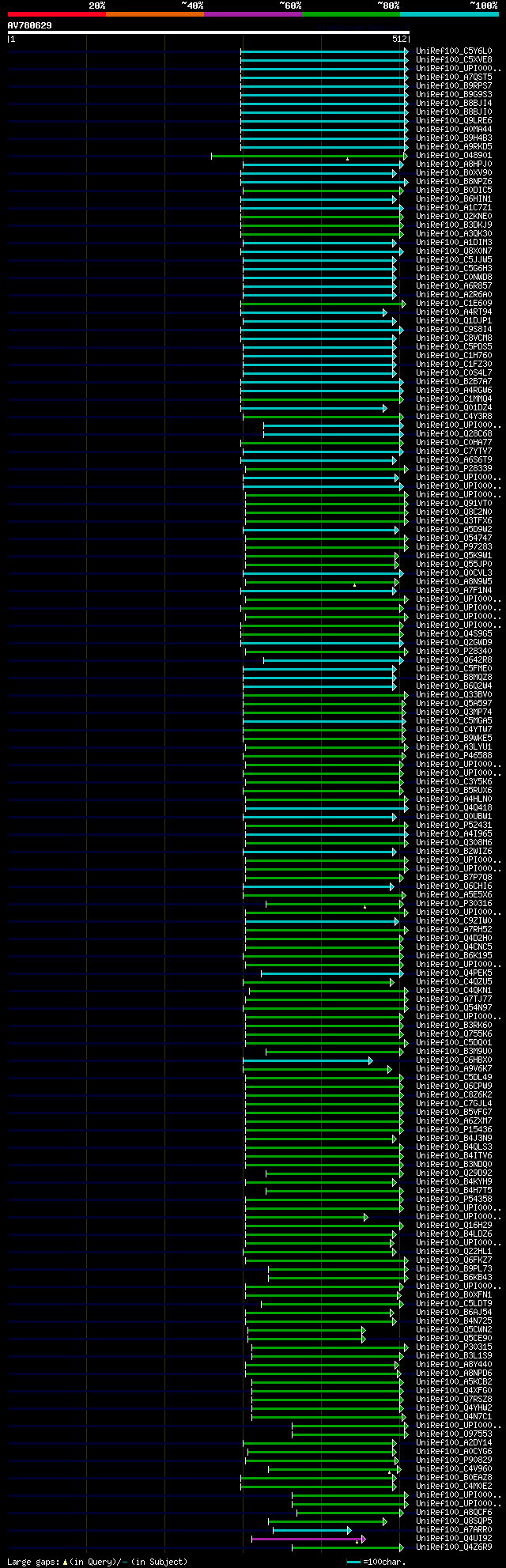Click the purple ~60% identity legend segment
Viewport: 506px width, 1568px height.
tap(253, 14)
